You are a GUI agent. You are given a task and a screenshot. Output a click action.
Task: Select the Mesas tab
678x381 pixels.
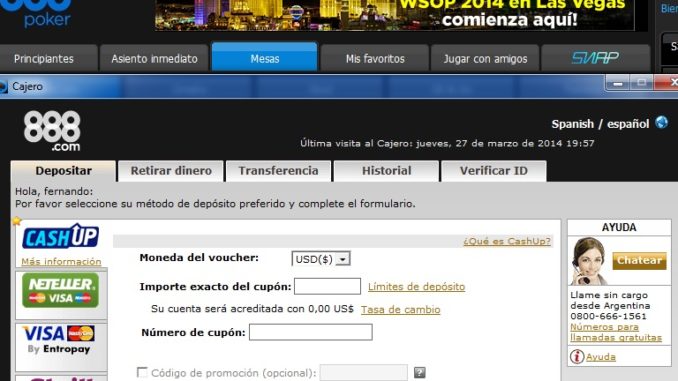pos(265,57)
